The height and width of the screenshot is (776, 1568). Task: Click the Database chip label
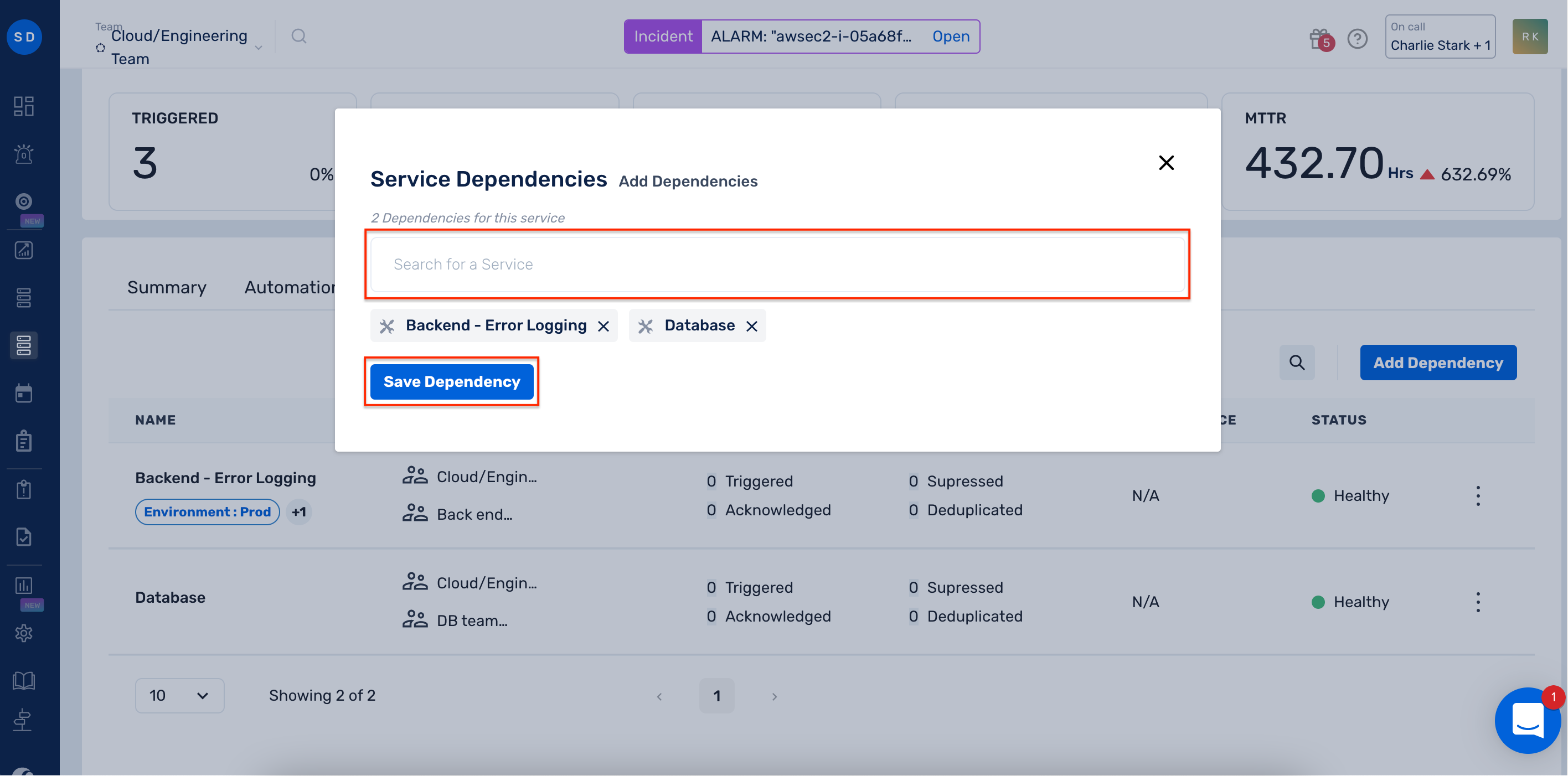[x=699, y=325]
